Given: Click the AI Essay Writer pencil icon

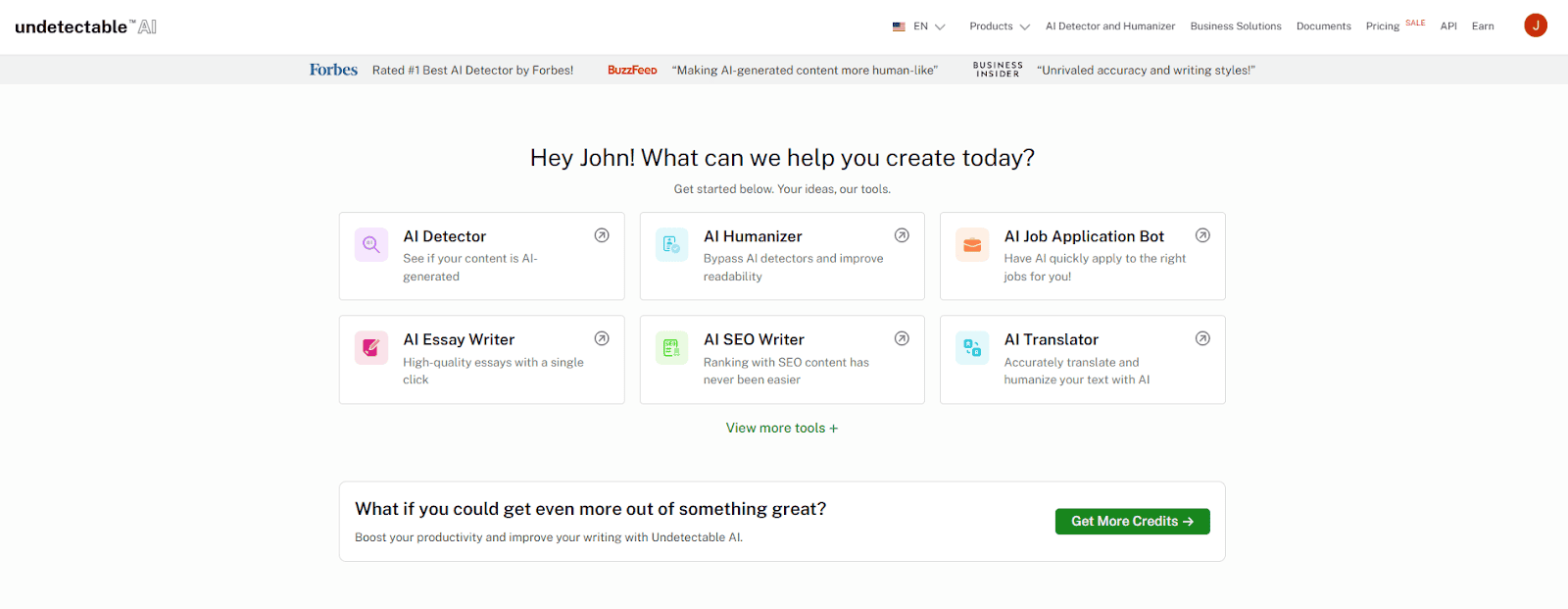Looking at the screenshot, I should pyautogui.click(x=371, y=348).
